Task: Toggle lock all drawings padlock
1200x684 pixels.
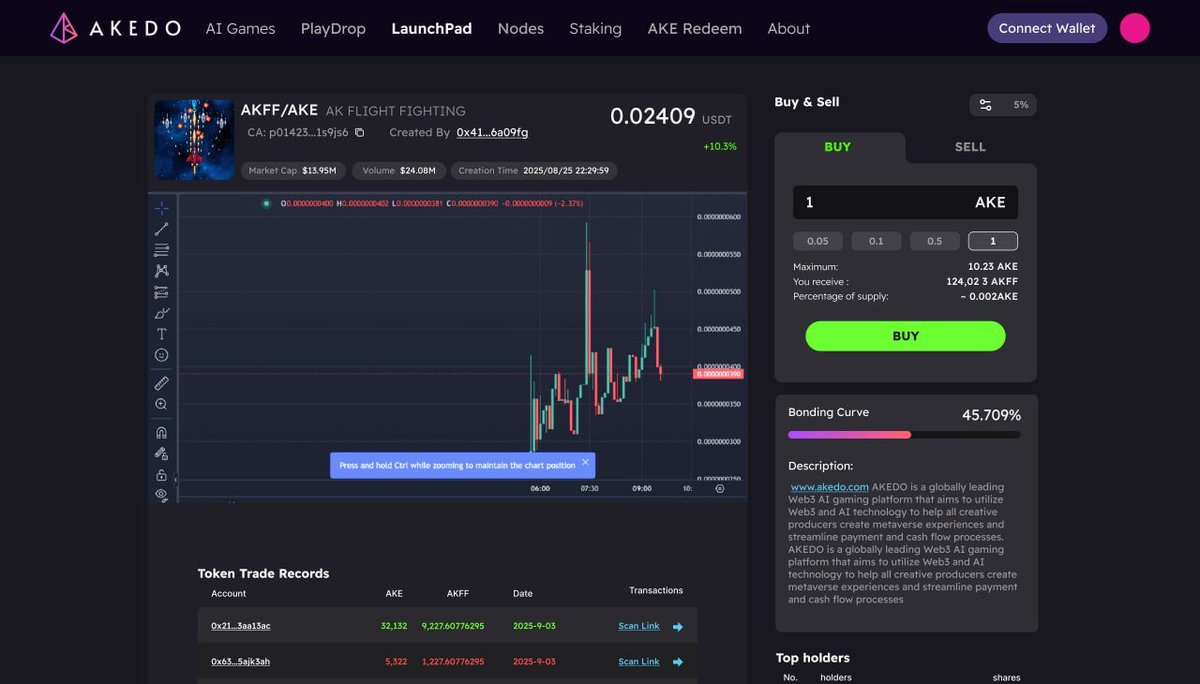Action: 161,475
